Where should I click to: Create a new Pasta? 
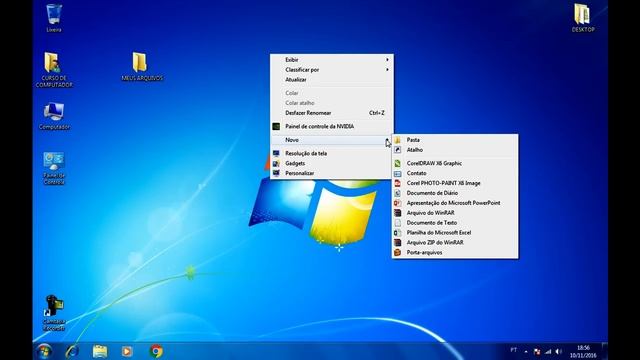[x=455, y=140]
